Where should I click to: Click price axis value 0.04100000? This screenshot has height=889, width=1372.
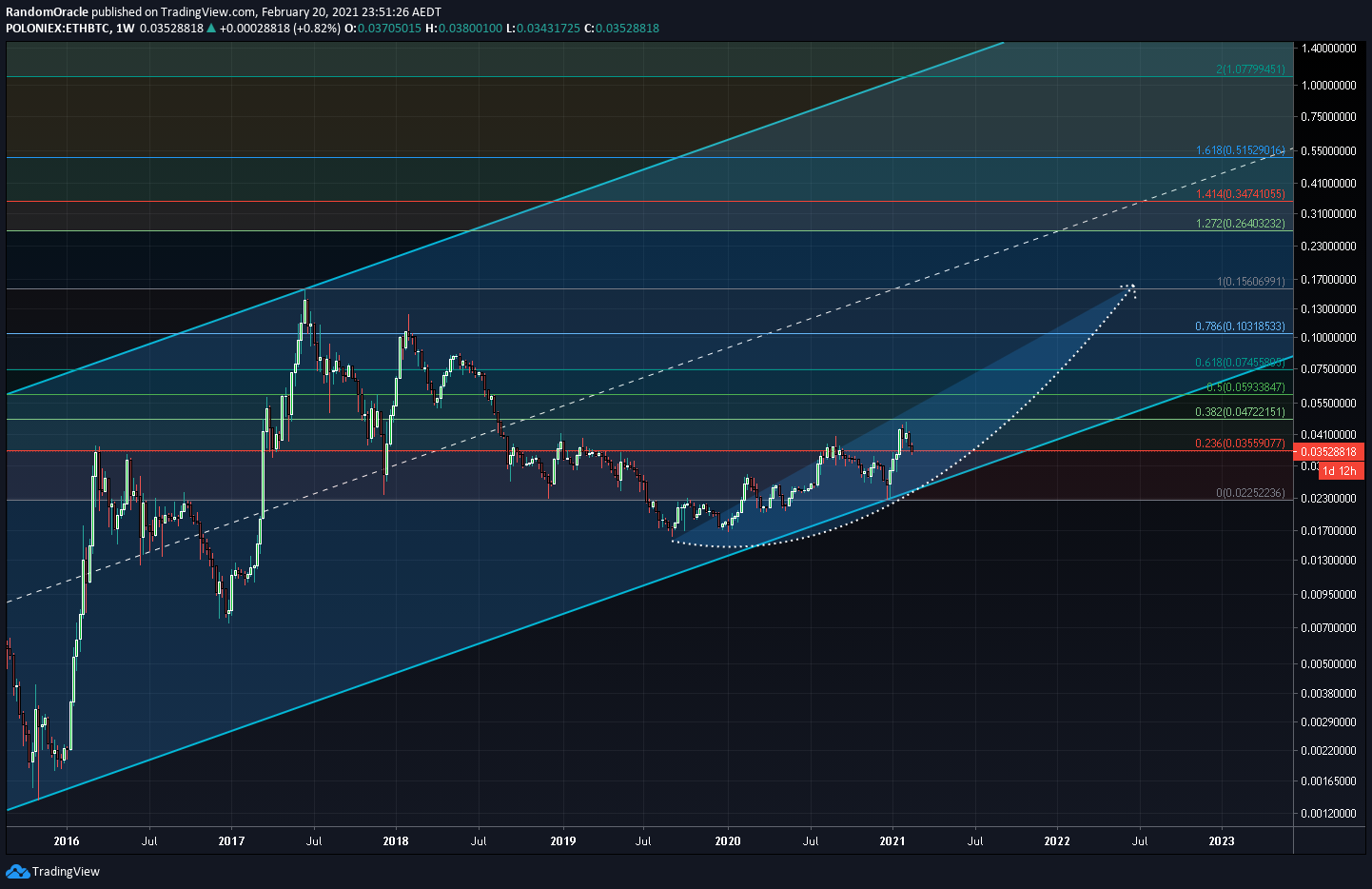(1328, 435)
